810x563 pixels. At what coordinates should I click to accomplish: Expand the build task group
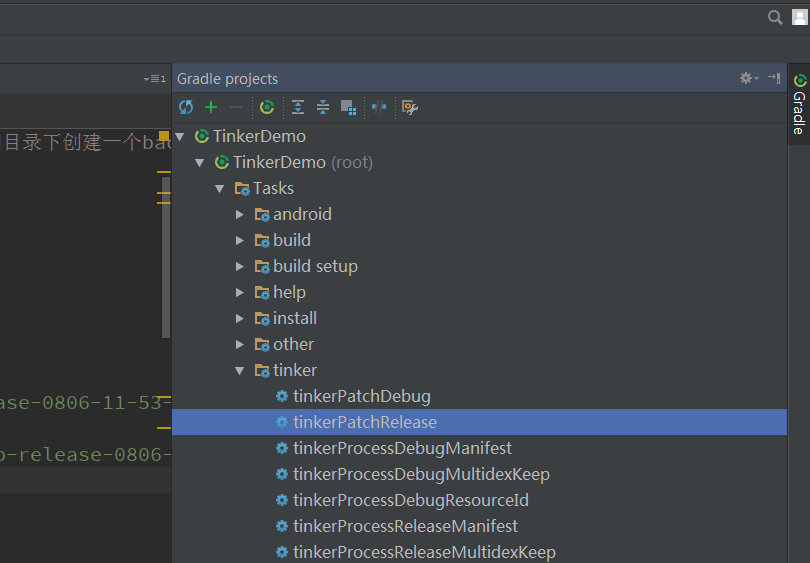pyautogui.click(x=240, y=241)
